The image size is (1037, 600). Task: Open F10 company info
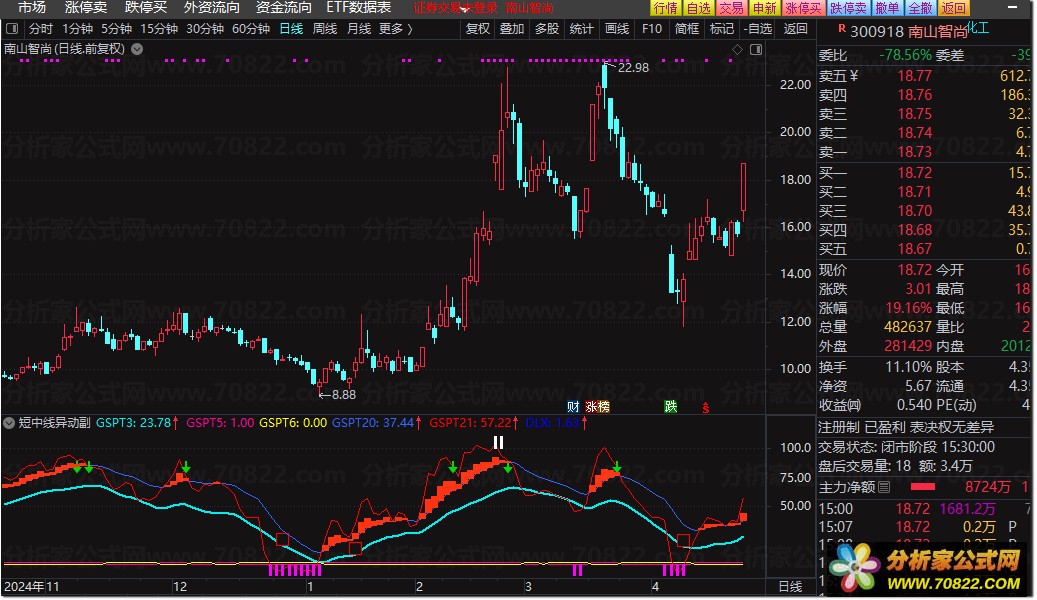pos(651,29)
